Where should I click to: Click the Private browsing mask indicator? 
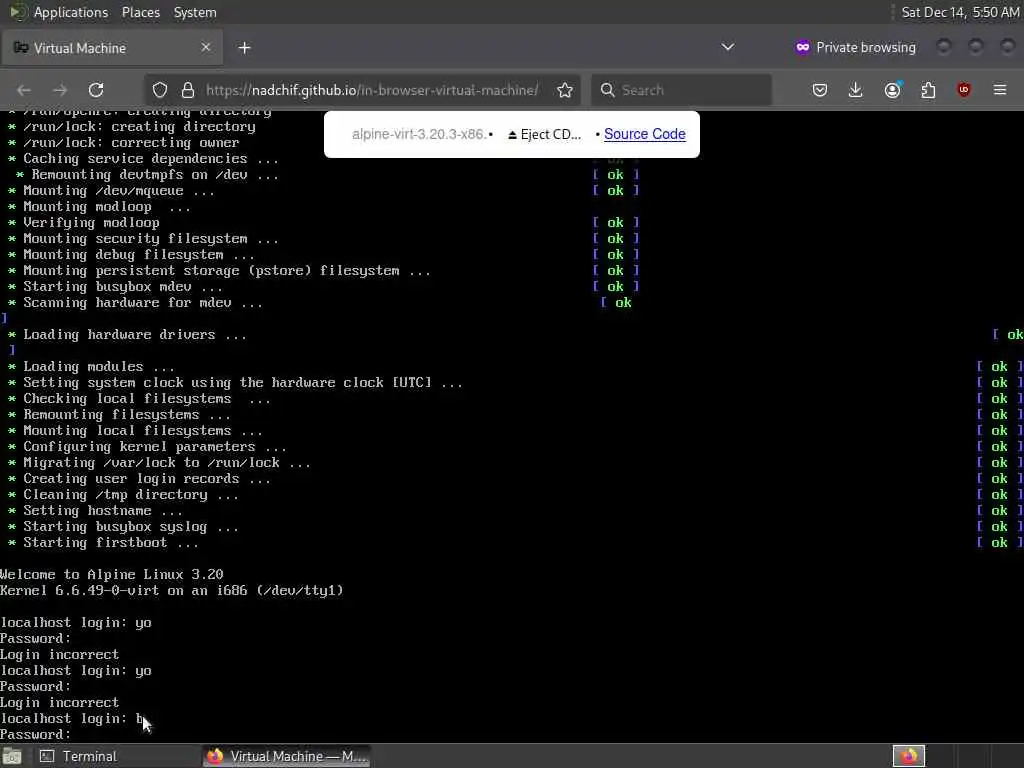[856, 47]
